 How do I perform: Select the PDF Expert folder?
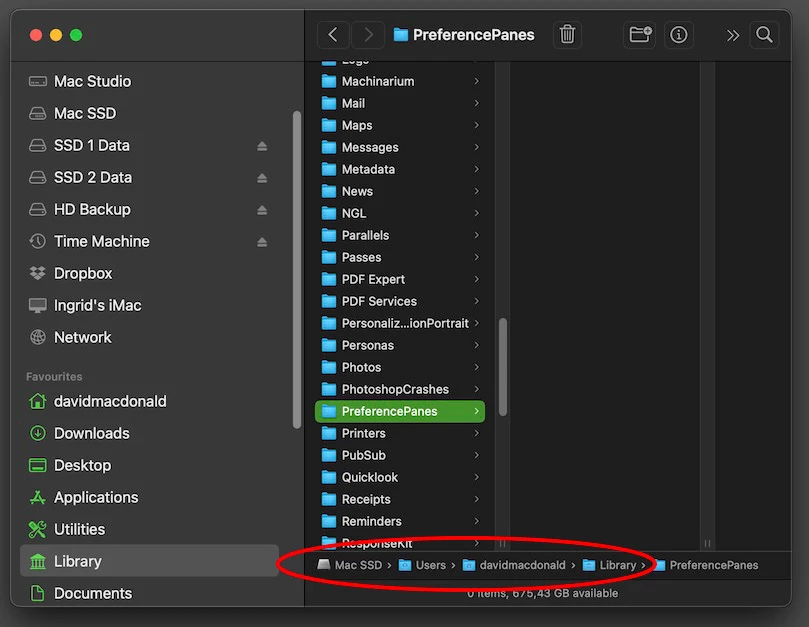[x=400, y=280]
